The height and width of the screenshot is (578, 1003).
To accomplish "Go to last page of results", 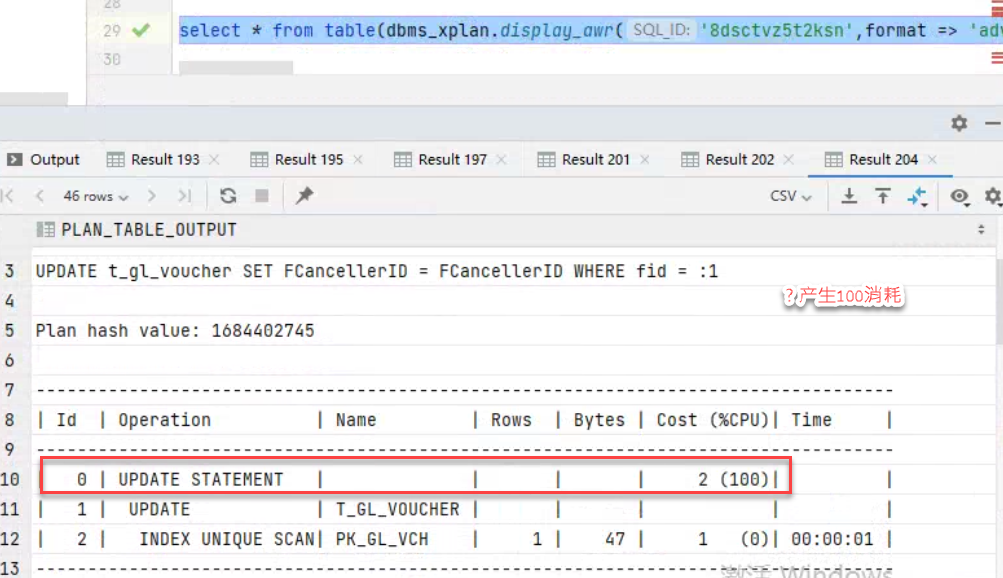I will coord(184,196).
